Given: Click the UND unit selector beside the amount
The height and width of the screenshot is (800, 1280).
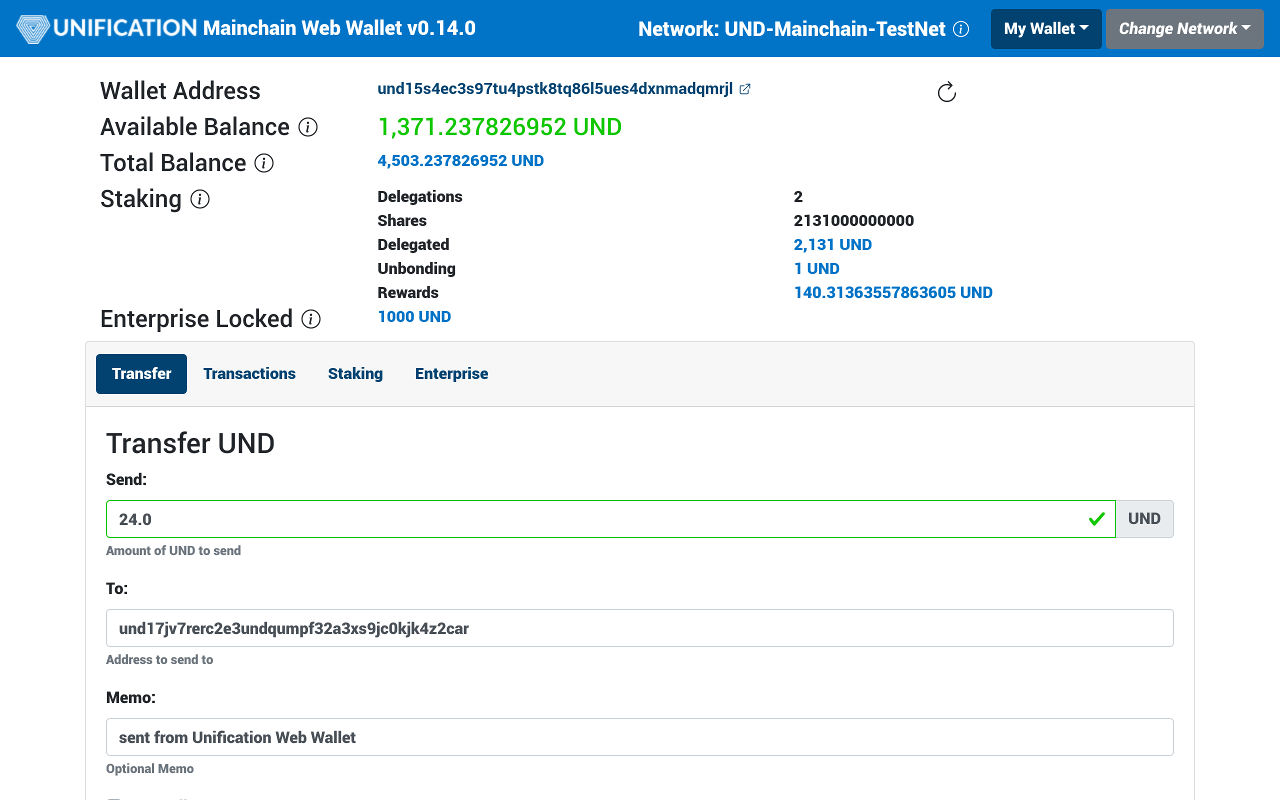Looking at the screenshot, I should click(x=1143, y=518).
